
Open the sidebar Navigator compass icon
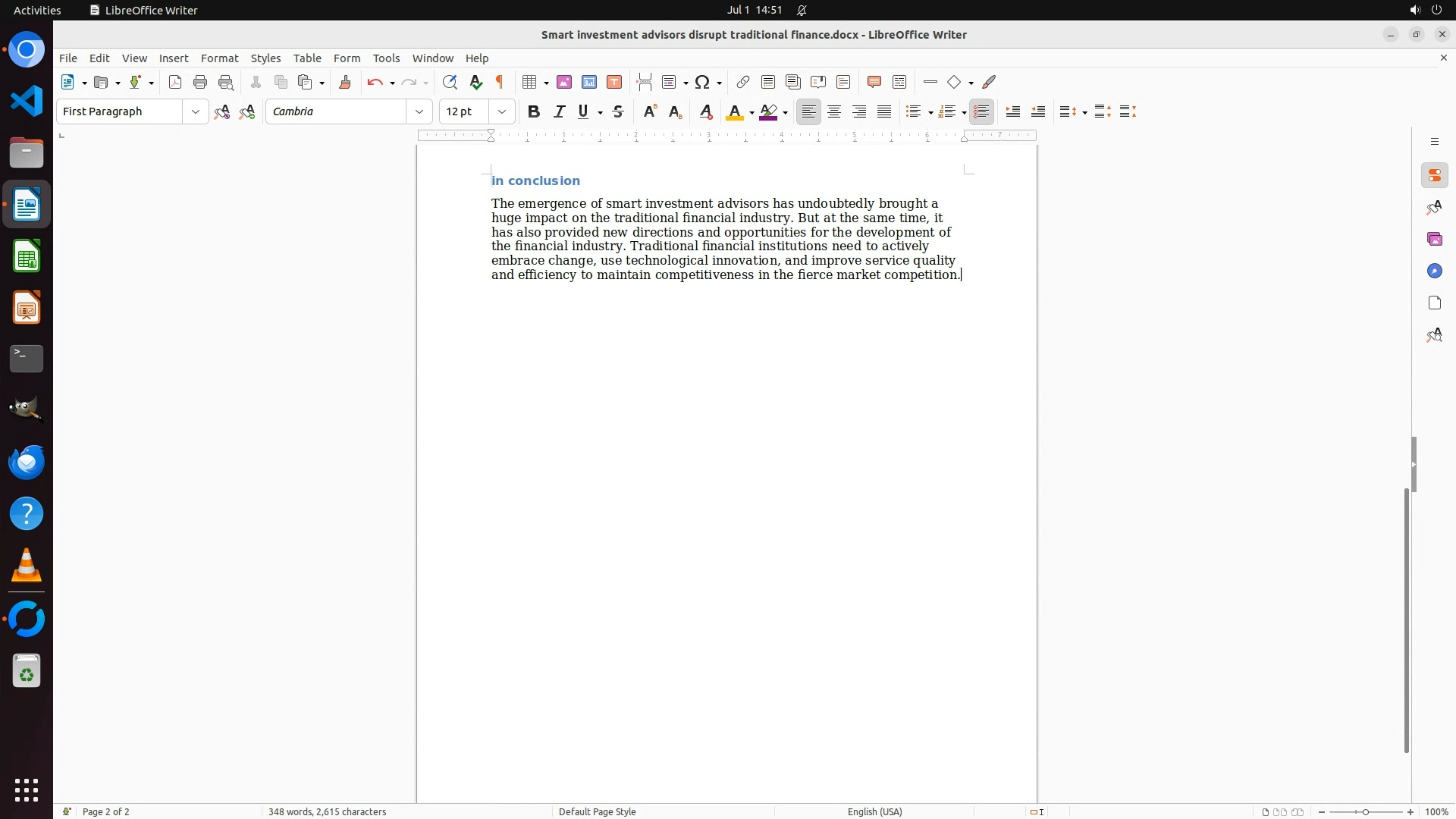tap(1434, 271)
